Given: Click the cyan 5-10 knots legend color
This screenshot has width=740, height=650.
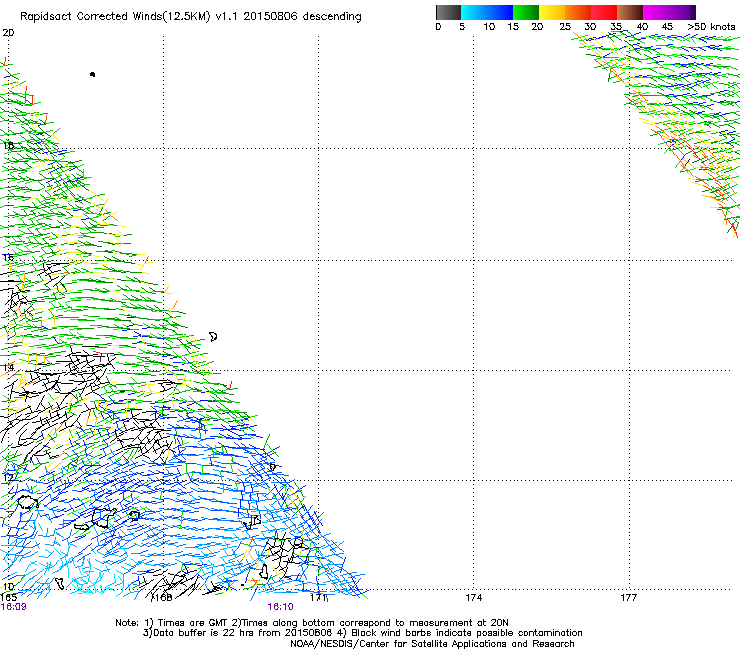Looking at the screenshot, I should point(474,12).
